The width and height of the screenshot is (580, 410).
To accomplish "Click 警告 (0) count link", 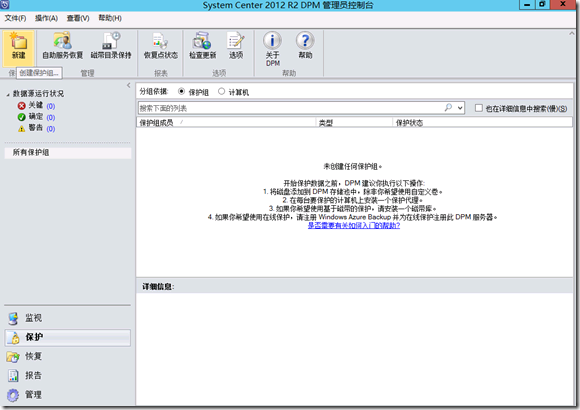I will (51, 129).
